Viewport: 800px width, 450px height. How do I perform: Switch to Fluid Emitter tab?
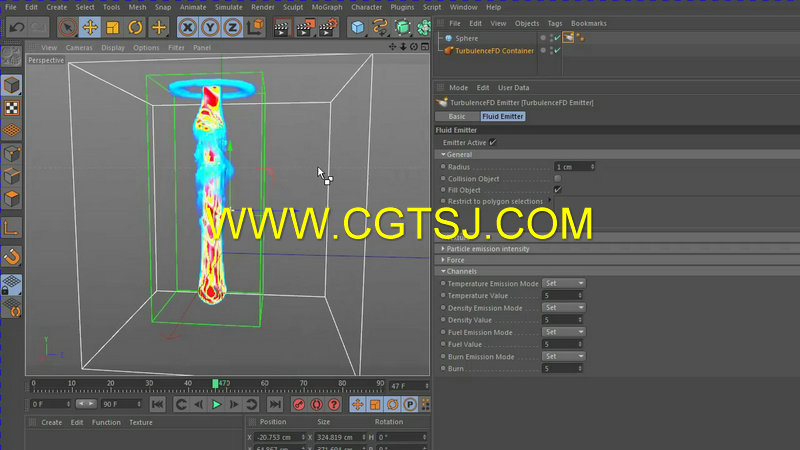pyautogui.click(x=503, y=116)
